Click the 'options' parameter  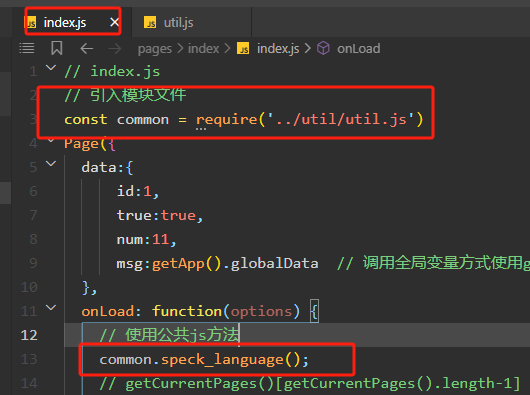click(261, 311)
